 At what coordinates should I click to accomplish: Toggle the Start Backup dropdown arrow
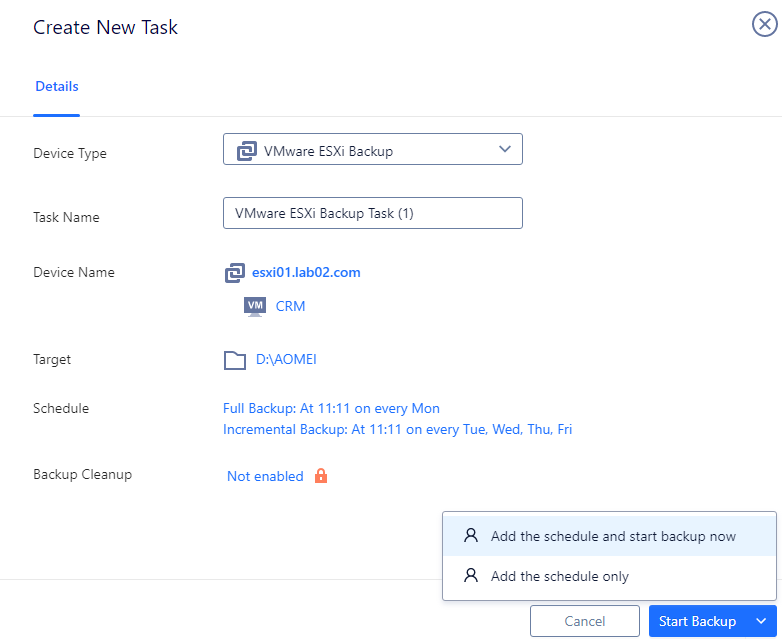tap(761, 621)
